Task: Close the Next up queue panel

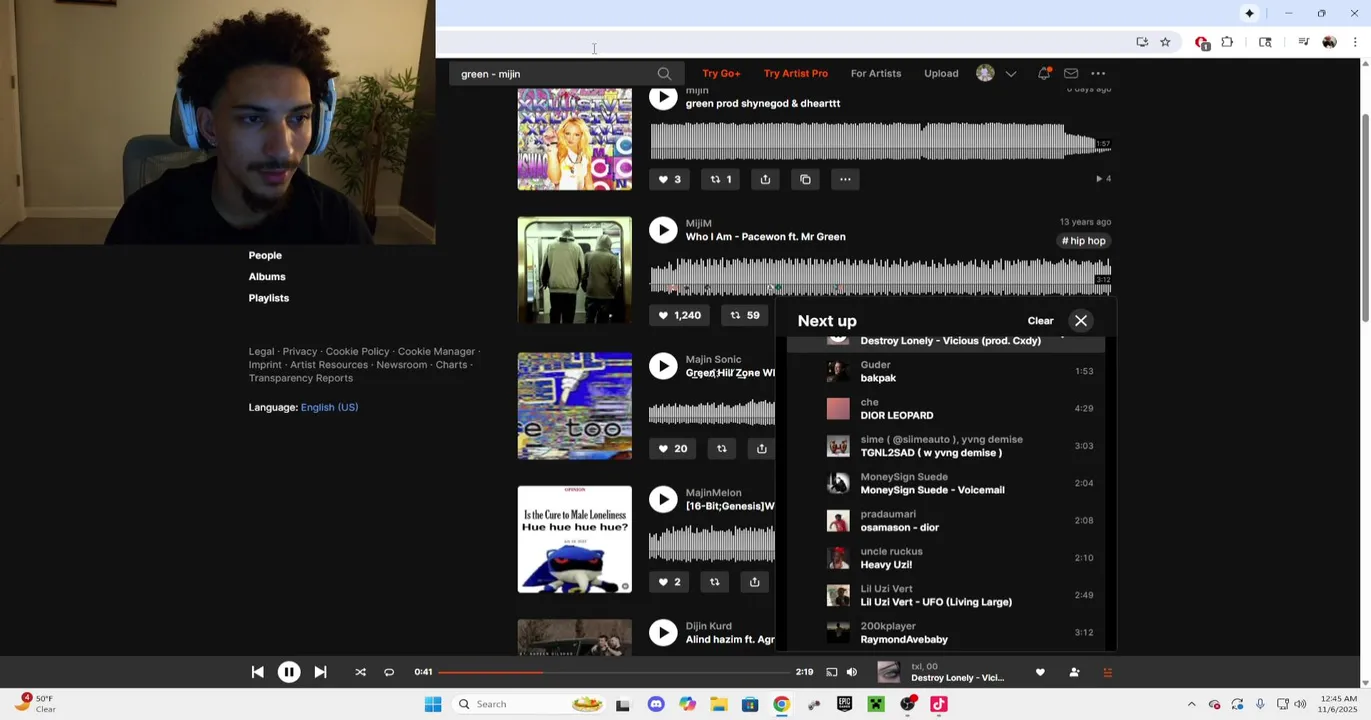Action: (1081, 321)
